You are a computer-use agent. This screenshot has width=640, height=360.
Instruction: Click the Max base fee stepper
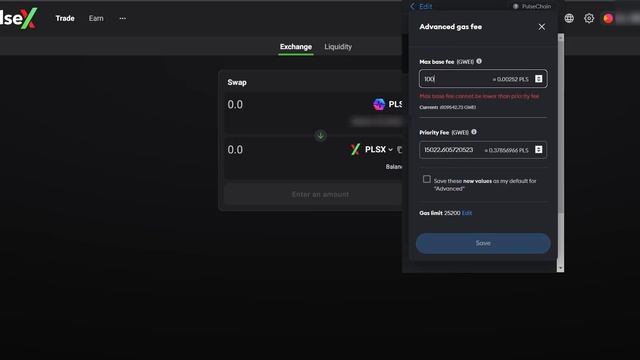538,79
